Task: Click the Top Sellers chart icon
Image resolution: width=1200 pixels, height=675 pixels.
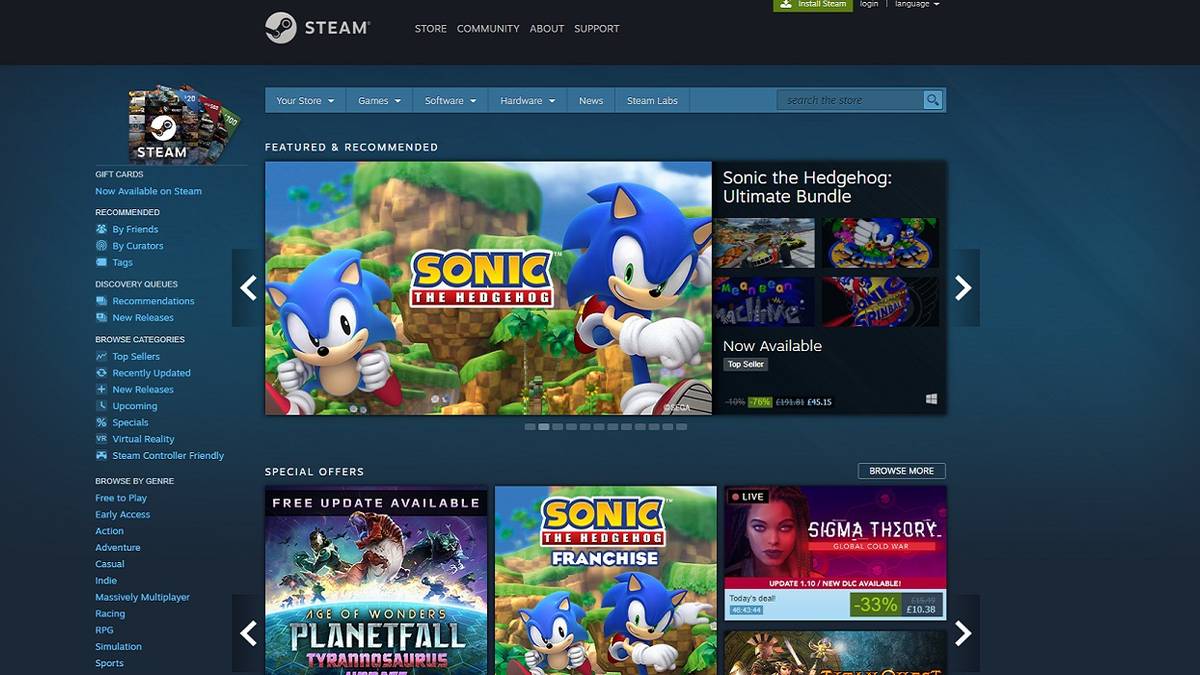Action: [100, 356]
